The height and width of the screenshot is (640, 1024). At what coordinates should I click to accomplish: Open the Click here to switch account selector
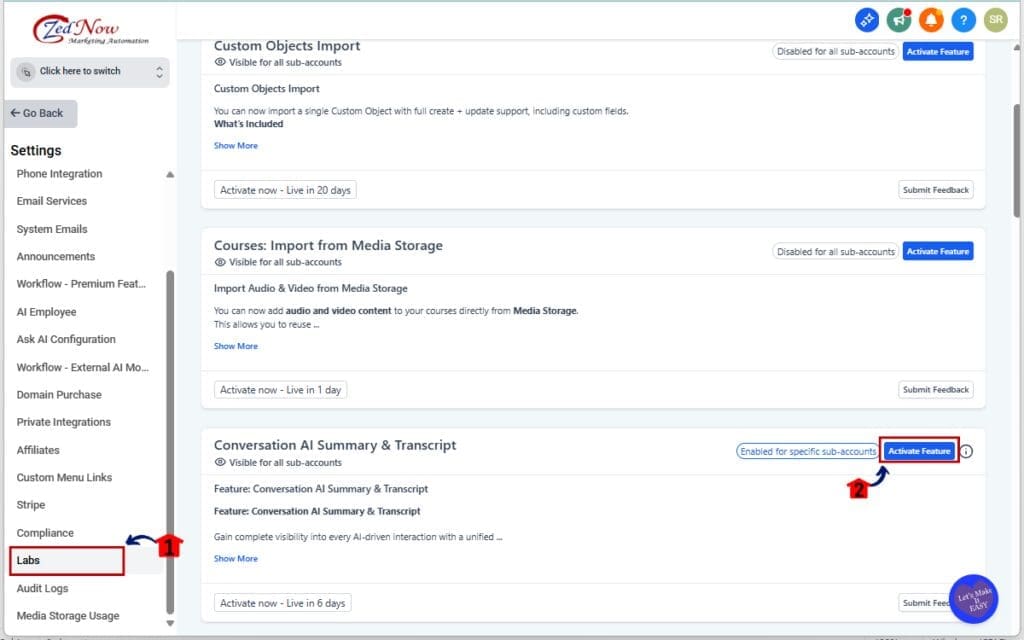(88, 72)
